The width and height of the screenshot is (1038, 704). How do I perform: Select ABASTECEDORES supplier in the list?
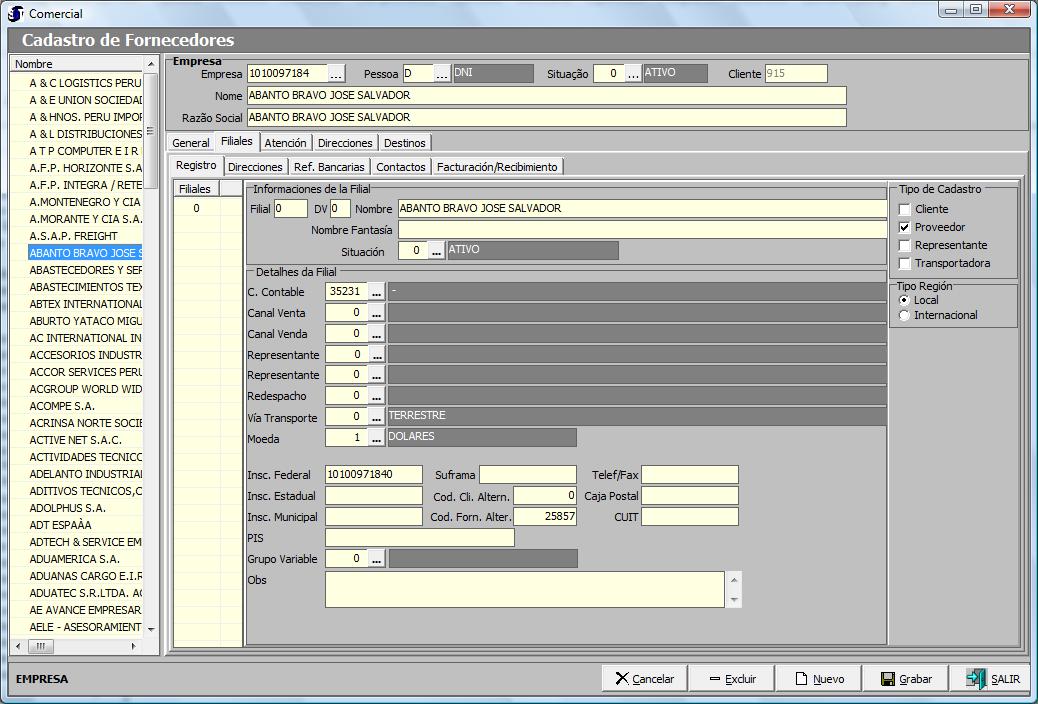pyautogui.click(x=86, y=270)
